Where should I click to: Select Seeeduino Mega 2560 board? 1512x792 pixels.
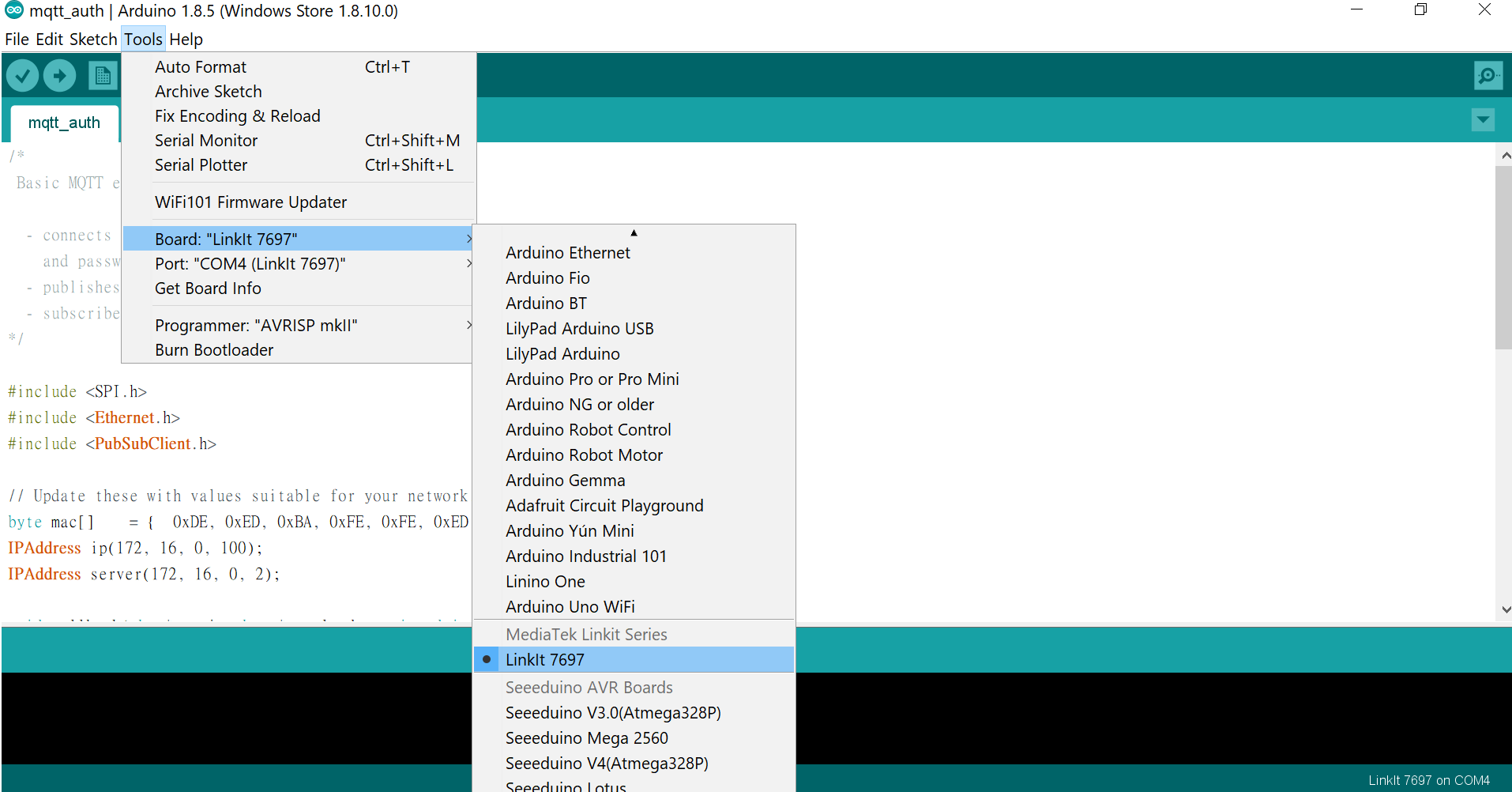pos(634,738)
